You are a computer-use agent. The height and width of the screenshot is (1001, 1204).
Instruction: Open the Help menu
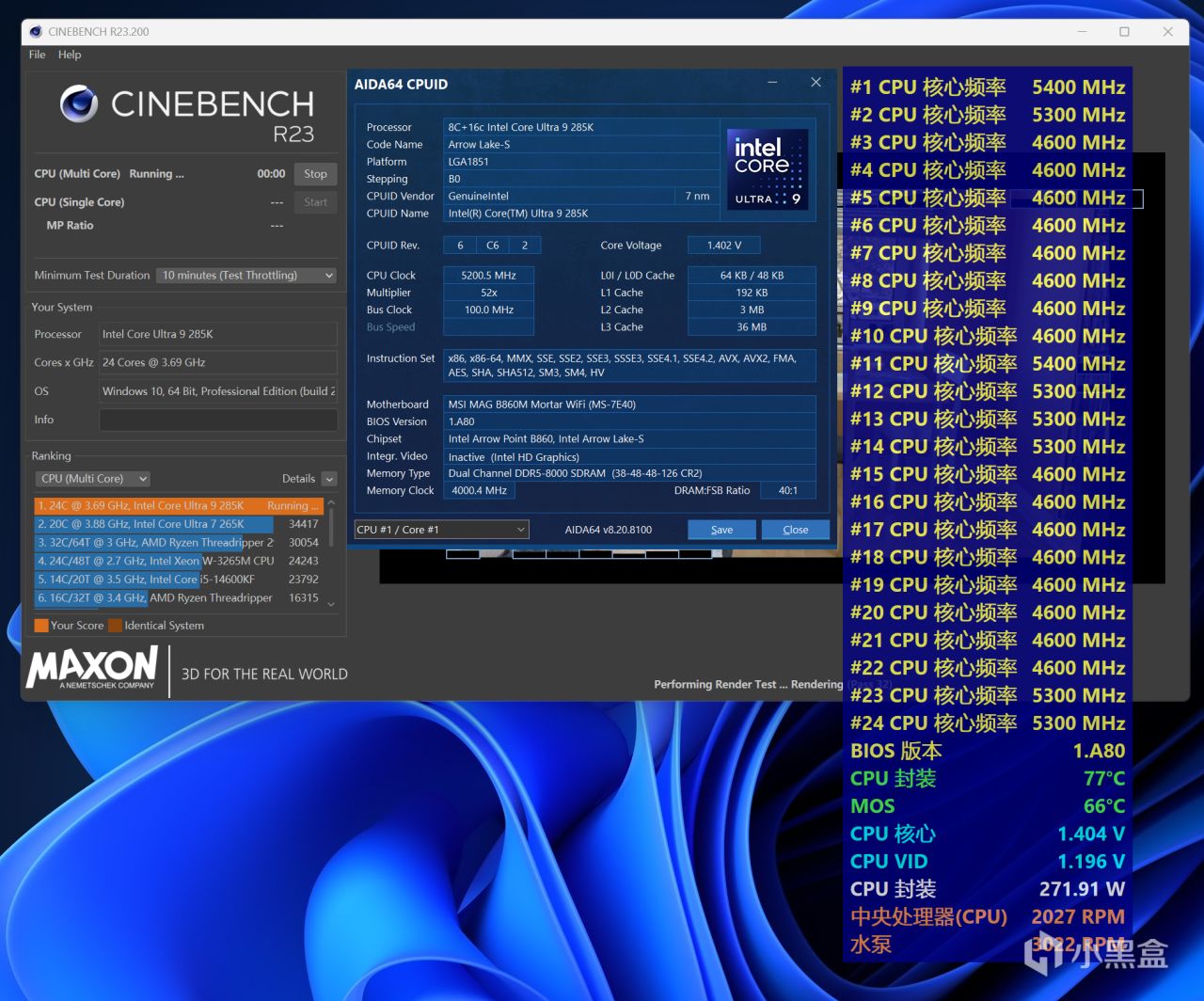coord(70,55)
